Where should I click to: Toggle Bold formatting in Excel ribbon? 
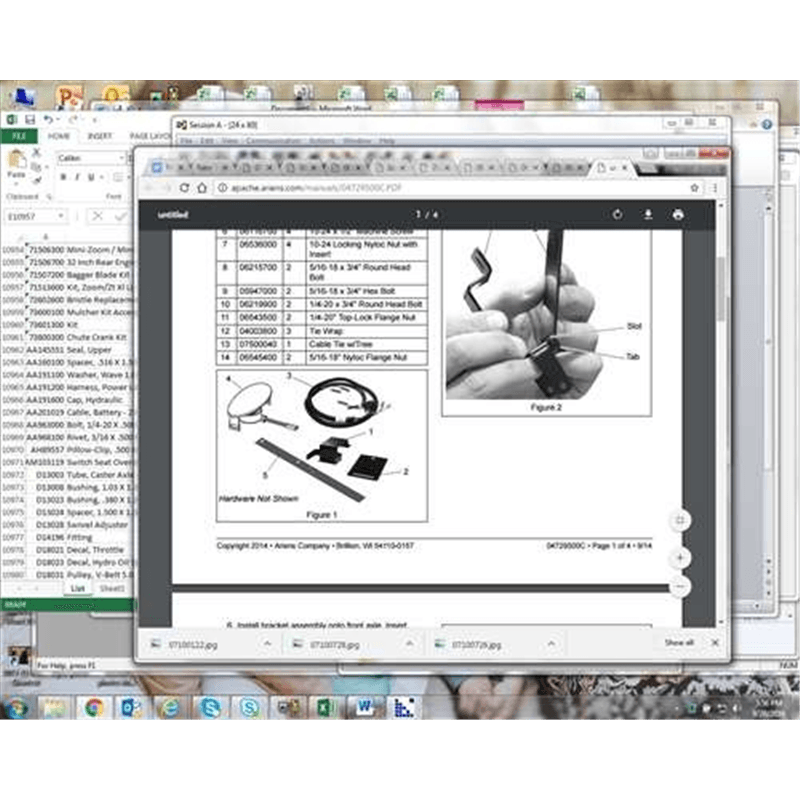click(63, 177)
